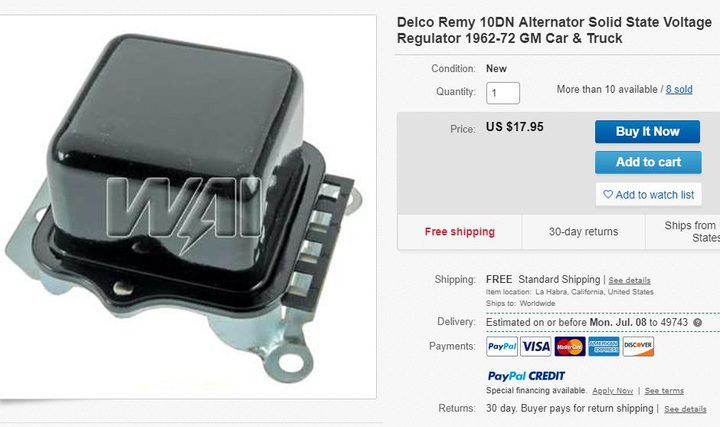
Task: Click the Quantity input field
Action: tap(503, 93)
